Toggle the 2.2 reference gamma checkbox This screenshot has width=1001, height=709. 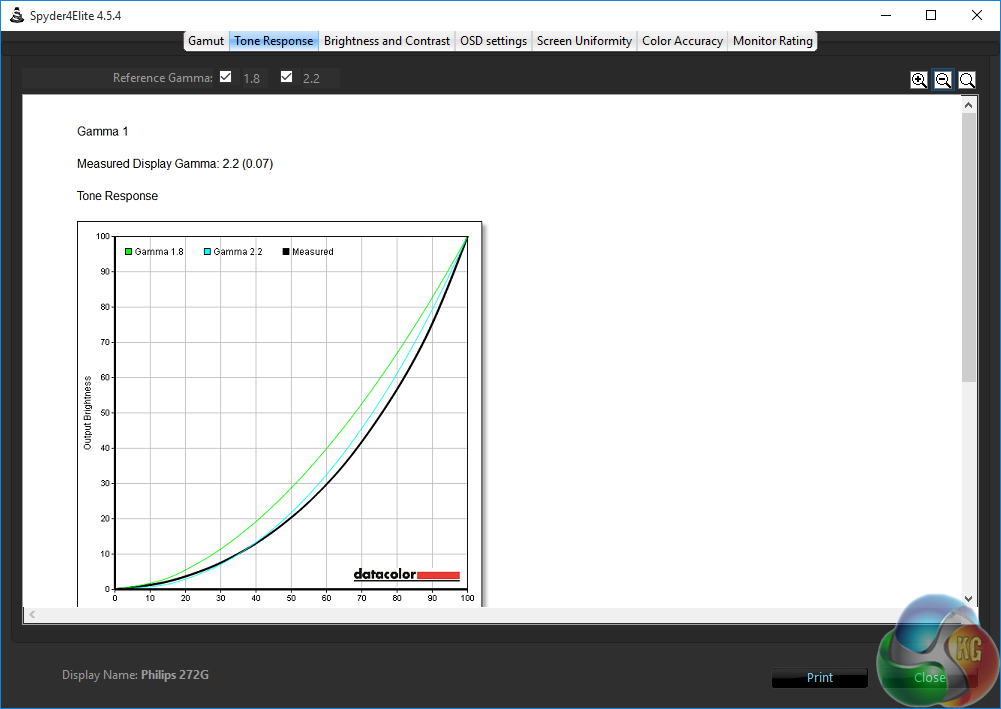pos(286,77)
